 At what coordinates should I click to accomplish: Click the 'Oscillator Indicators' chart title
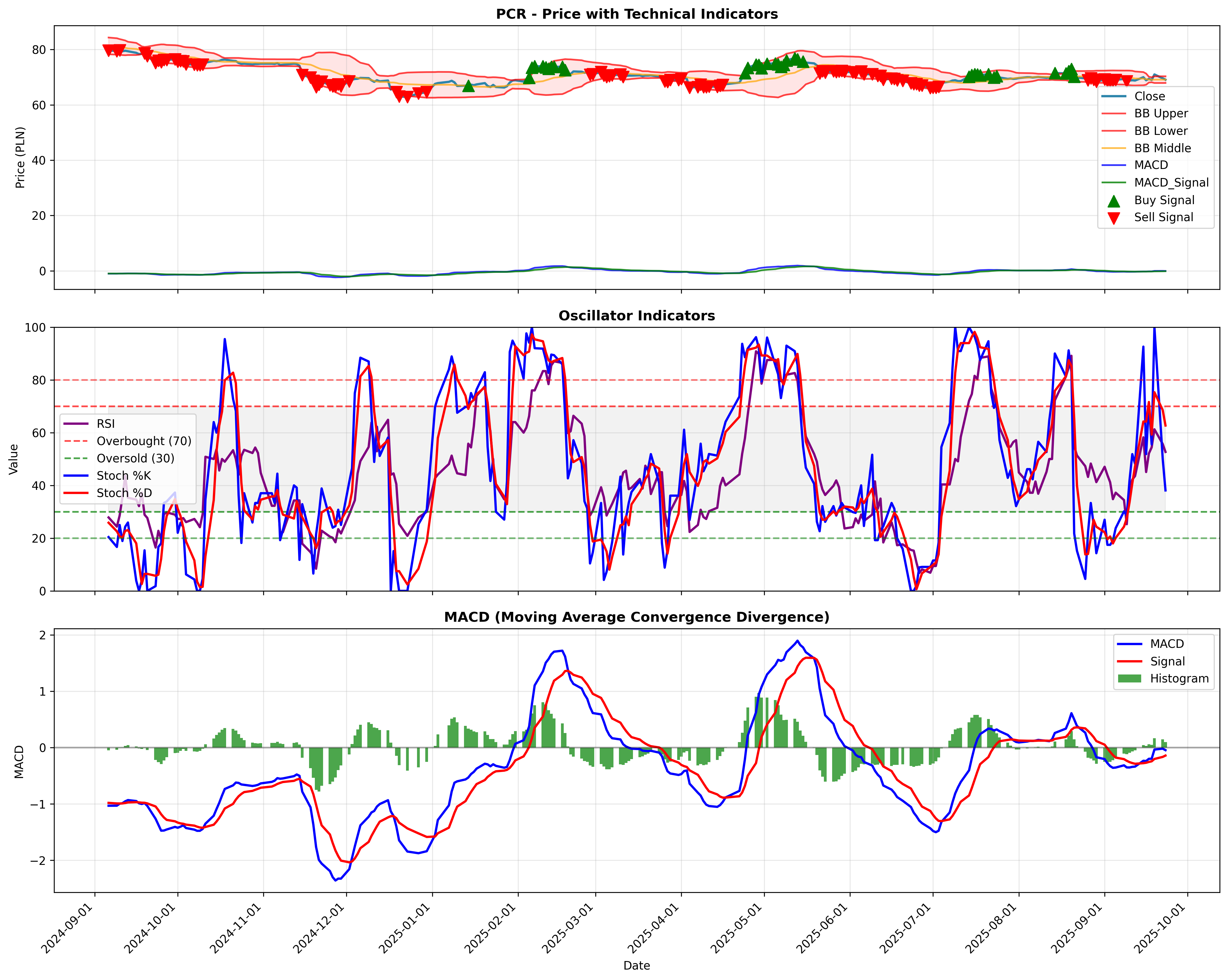(x=636, y=316)
